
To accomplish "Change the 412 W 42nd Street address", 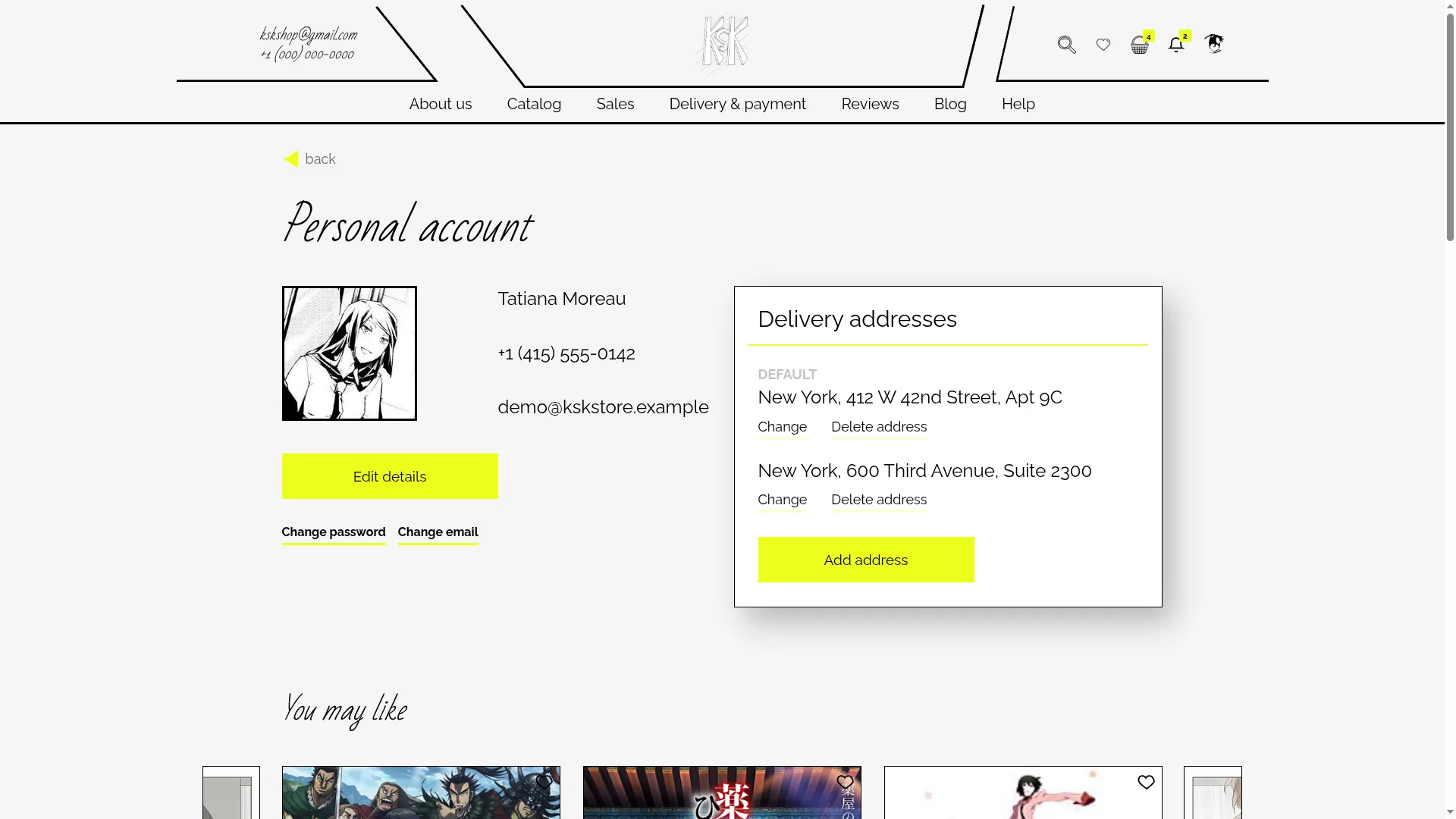I will (x=783, y=427).
